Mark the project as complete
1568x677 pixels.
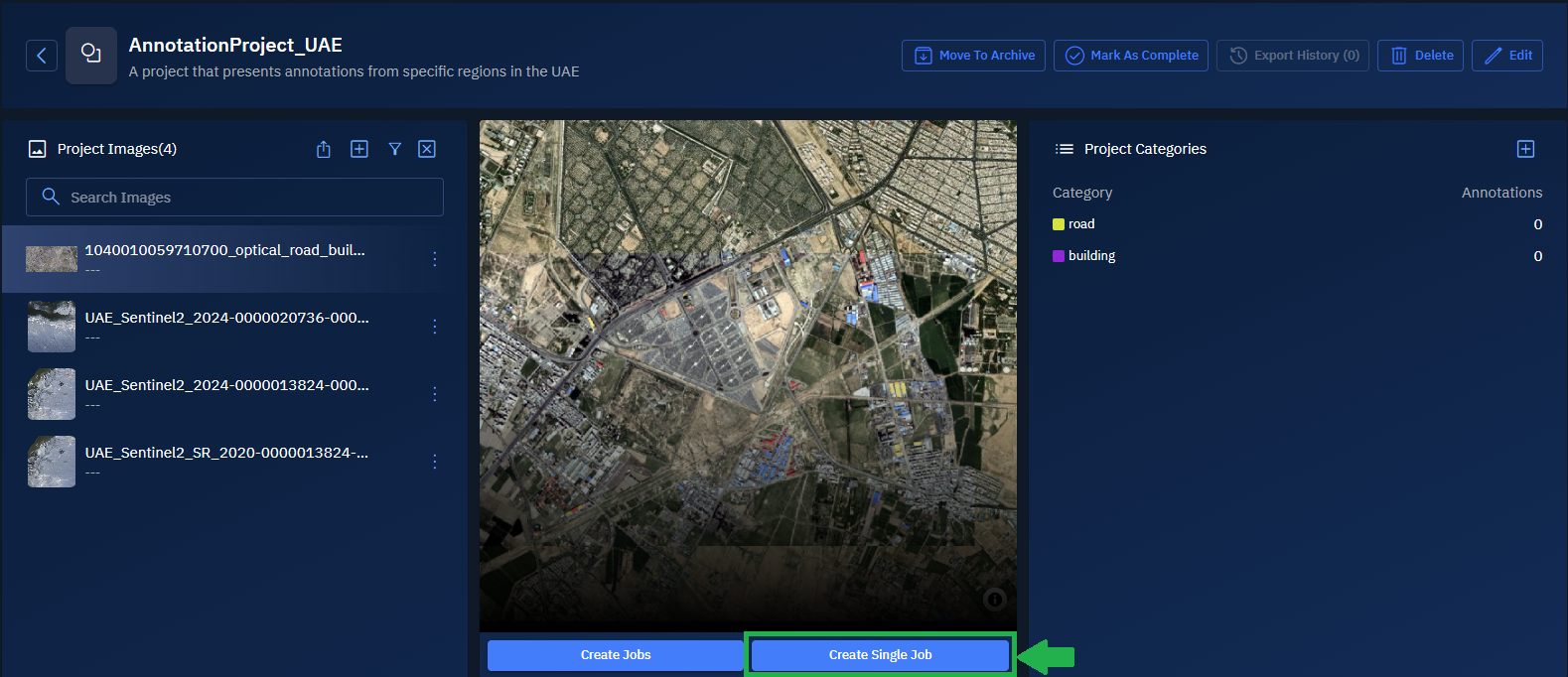click(1131, 56)
